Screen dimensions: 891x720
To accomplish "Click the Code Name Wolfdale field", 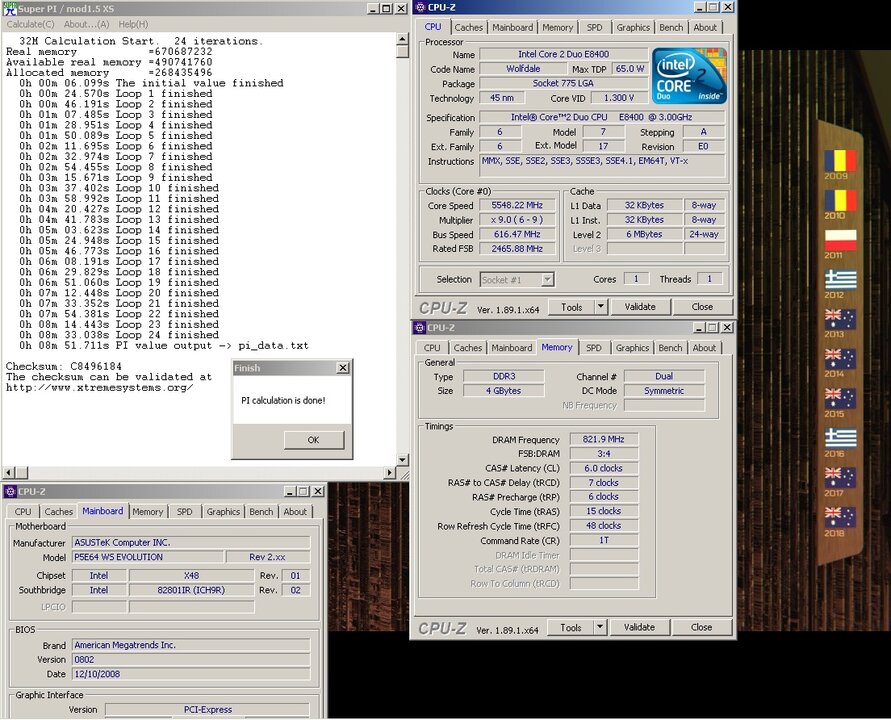I will [523, 69].
